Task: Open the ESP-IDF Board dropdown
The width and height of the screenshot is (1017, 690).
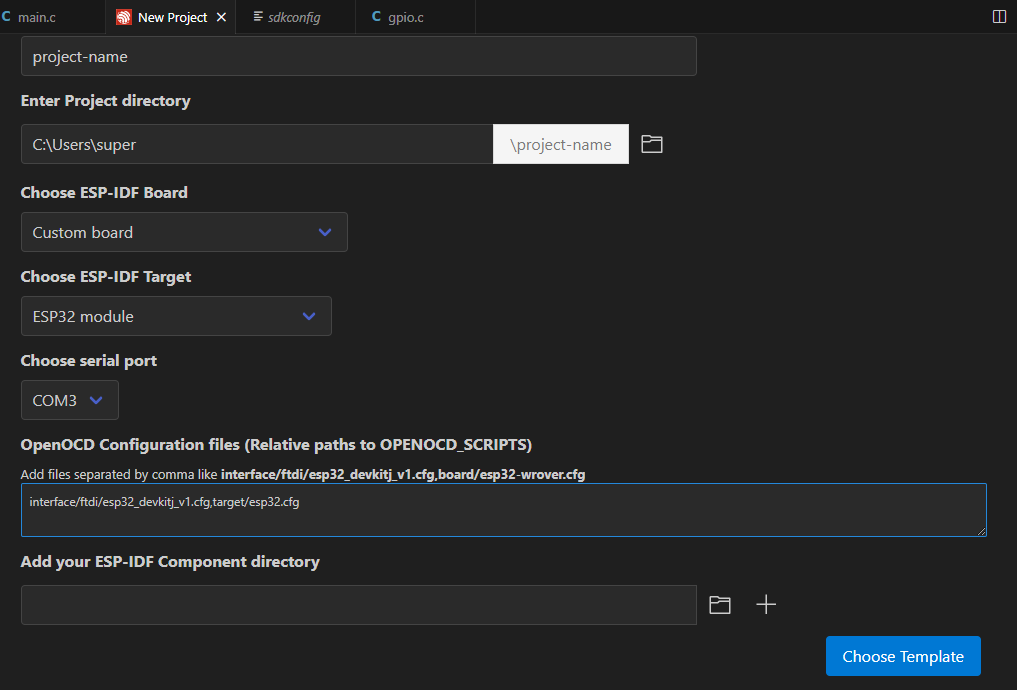Action: 184,232
